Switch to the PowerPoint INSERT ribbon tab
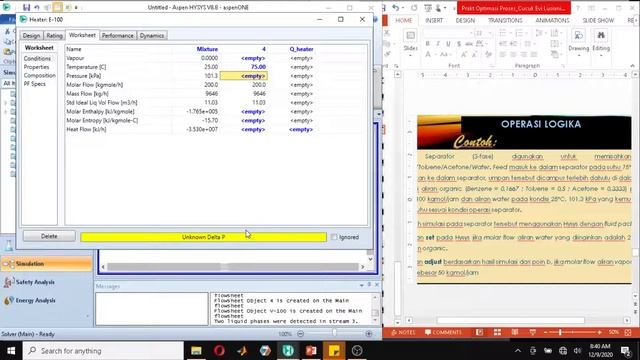The height and width of the screenshot is (360, 640). pyautogui.click(x=434, y=20)
